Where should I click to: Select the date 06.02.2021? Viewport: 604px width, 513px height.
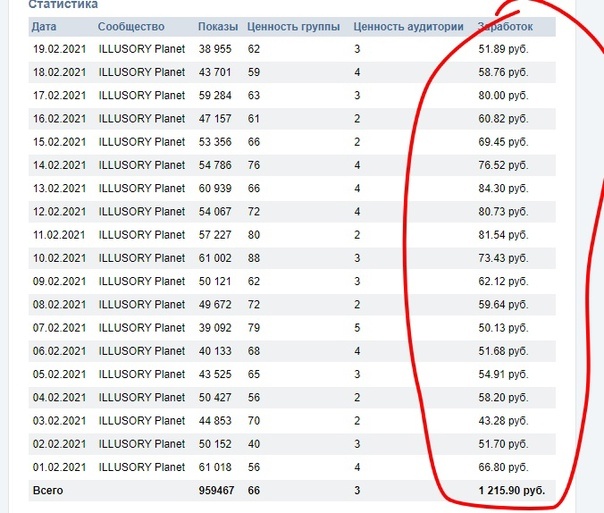pyautogui.click(x=59, y=351)
